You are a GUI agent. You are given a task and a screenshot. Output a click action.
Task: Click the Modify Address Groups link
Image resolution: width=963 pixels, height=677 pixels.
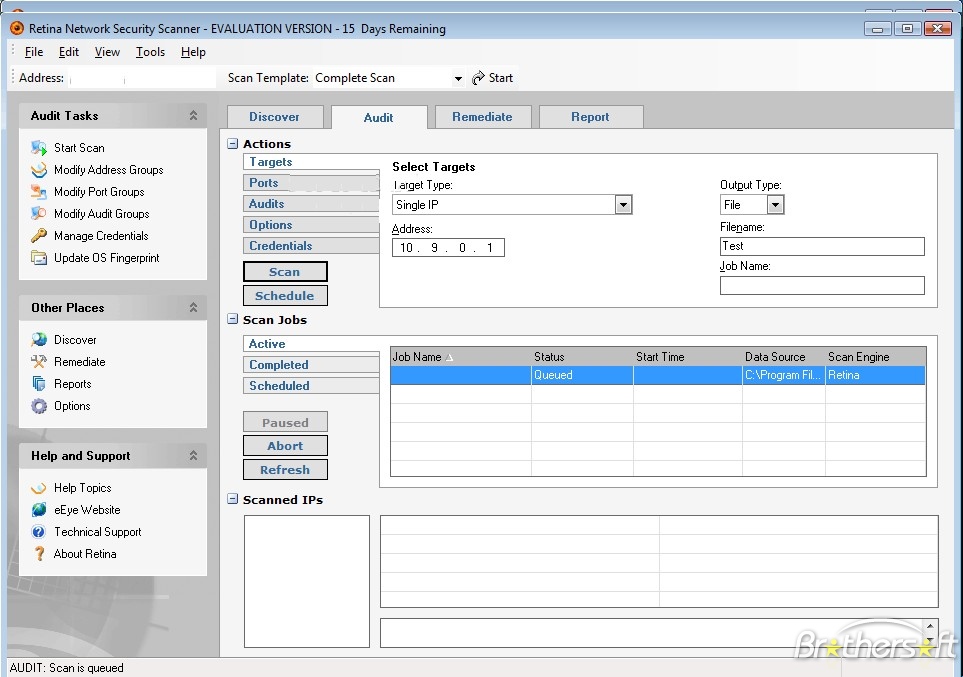(109, 170)
